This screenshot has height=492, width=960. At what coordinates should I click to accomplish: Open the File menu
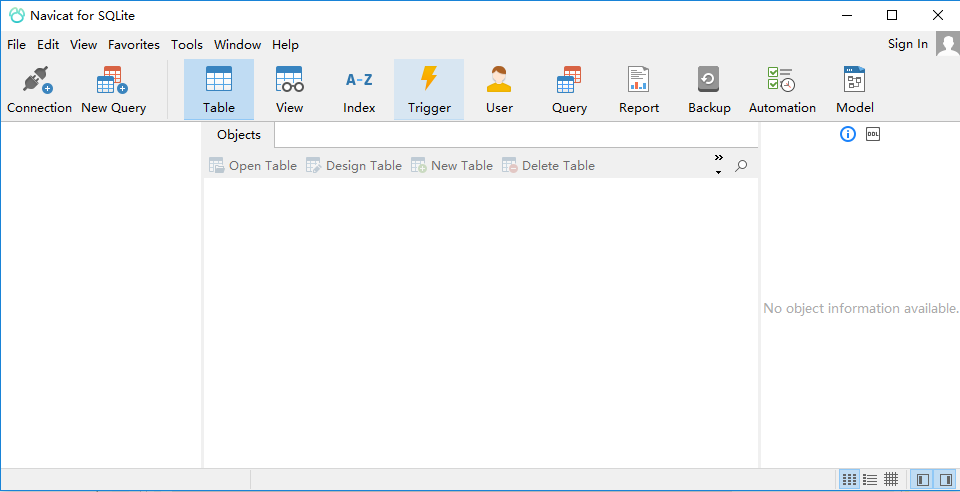(17, 45)
